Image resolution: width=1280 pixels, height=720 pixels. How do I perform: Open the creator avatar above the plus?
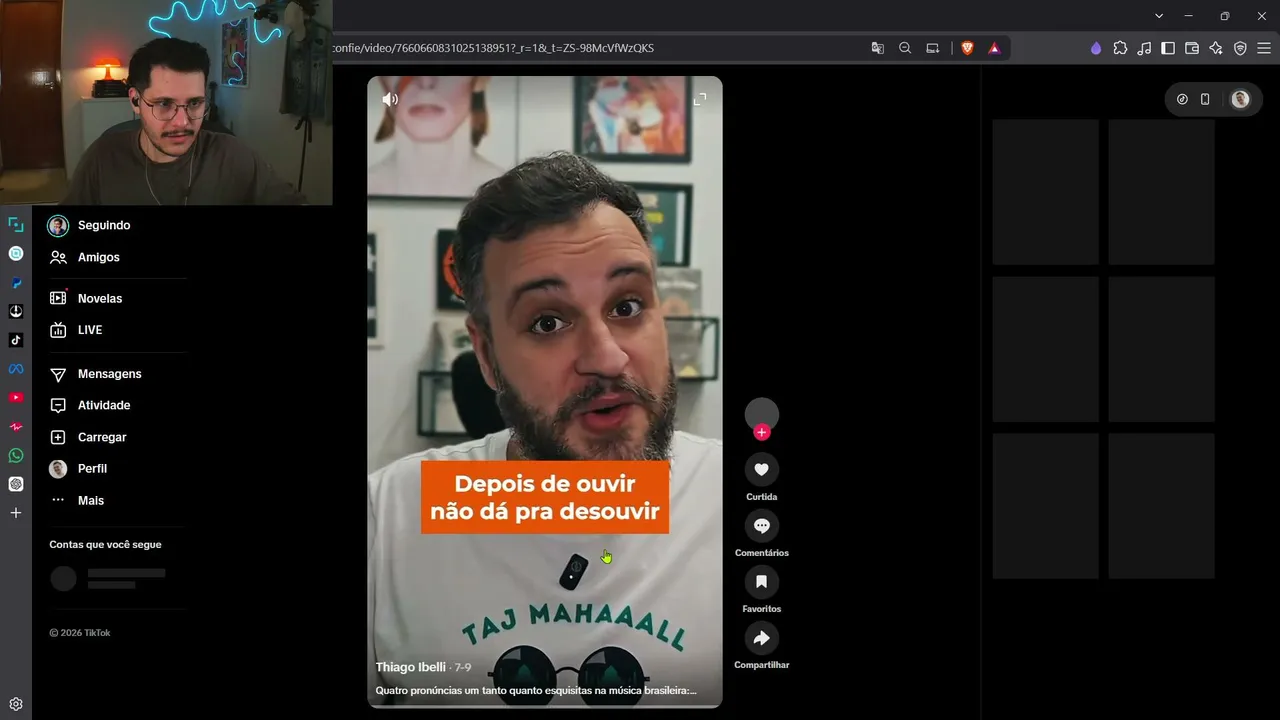[762, 414]
